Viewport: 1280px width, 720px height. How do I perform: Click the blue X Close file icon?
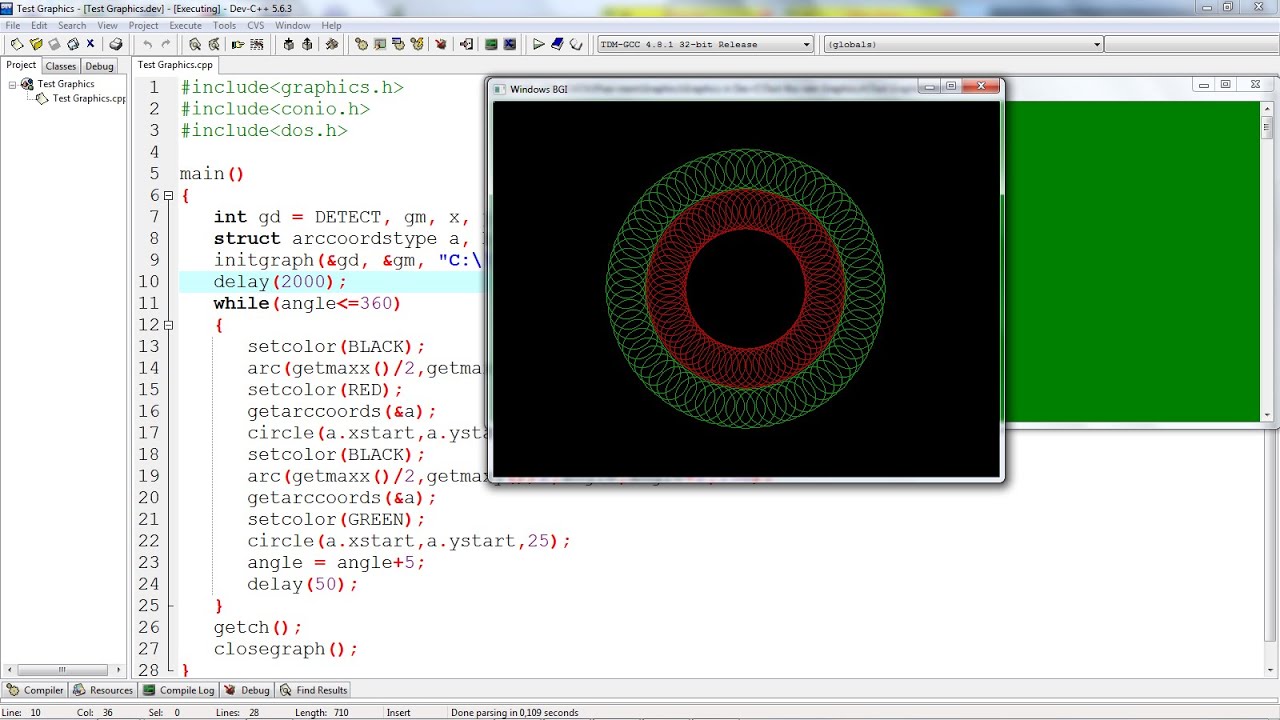click(x=90, y=44)
